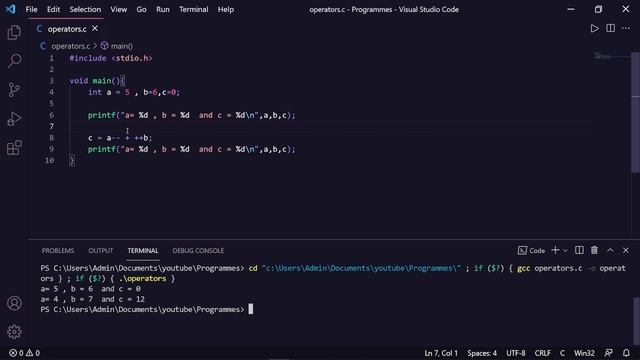Switch to the DEBUG CONSOLE tab
Viewport: 640px width, 360px height.
tap(198, 251)
